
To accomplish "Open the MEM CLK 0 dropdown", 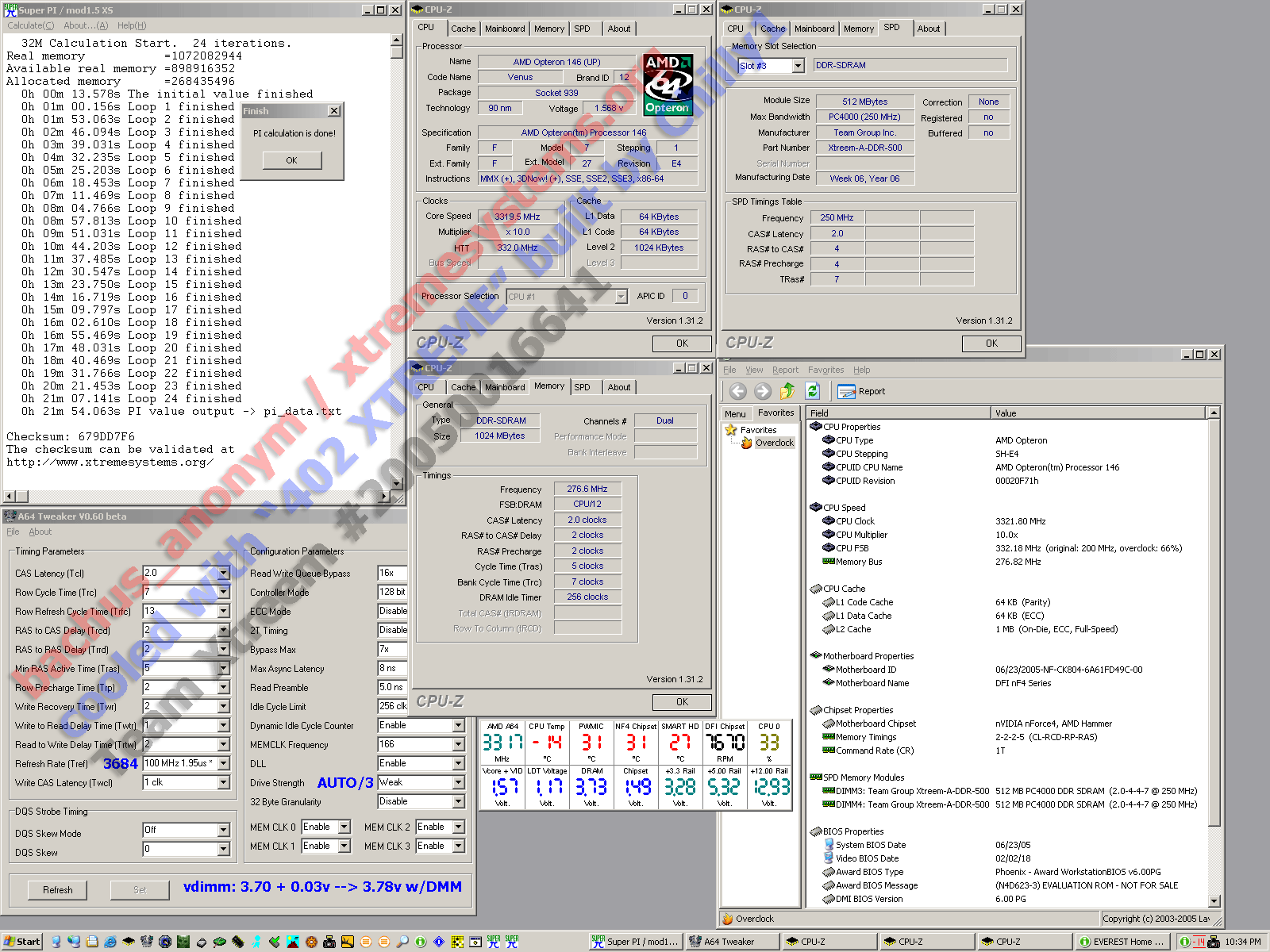I will [344, 827].
